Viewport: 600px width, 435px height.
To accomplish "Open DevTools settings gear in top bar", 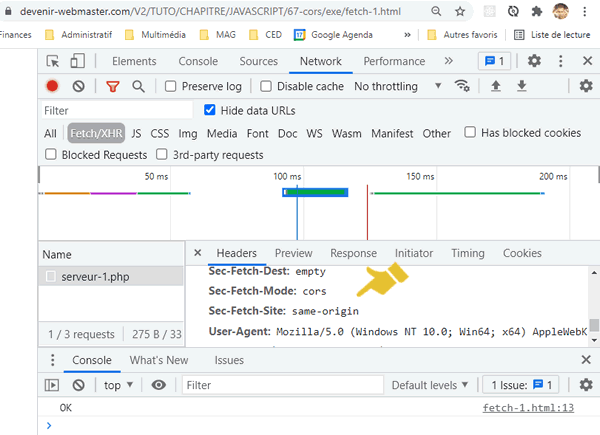I will (534, 61).
